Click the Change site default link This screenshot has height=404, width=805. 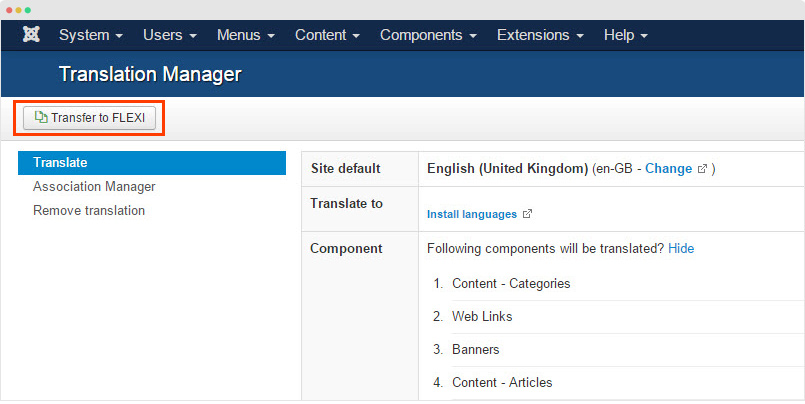[668, 168]
